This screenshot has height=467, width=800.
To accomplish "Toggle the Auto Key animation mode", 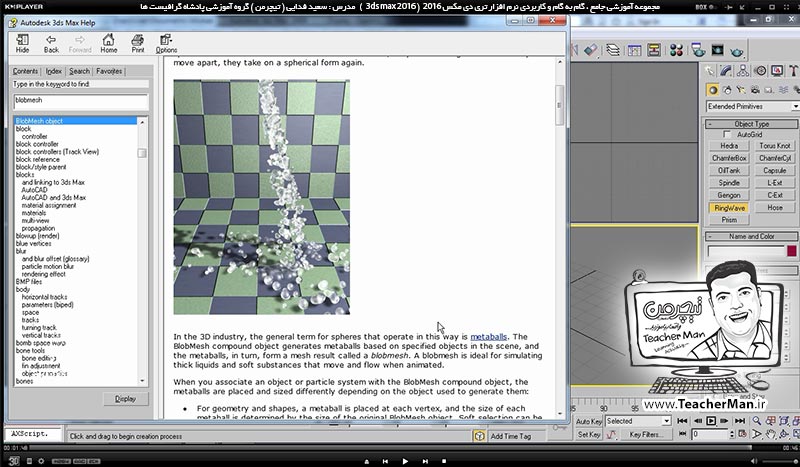I will (588, 421).
